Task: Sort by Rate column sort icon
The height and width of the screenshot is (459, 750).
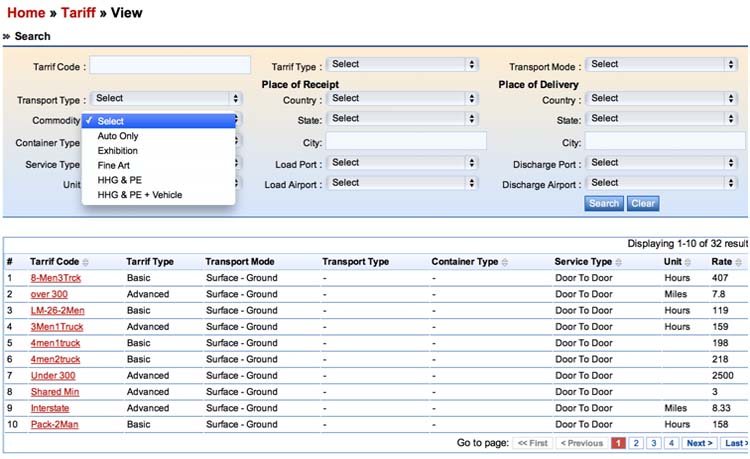Action: click(x=738, y=262)
